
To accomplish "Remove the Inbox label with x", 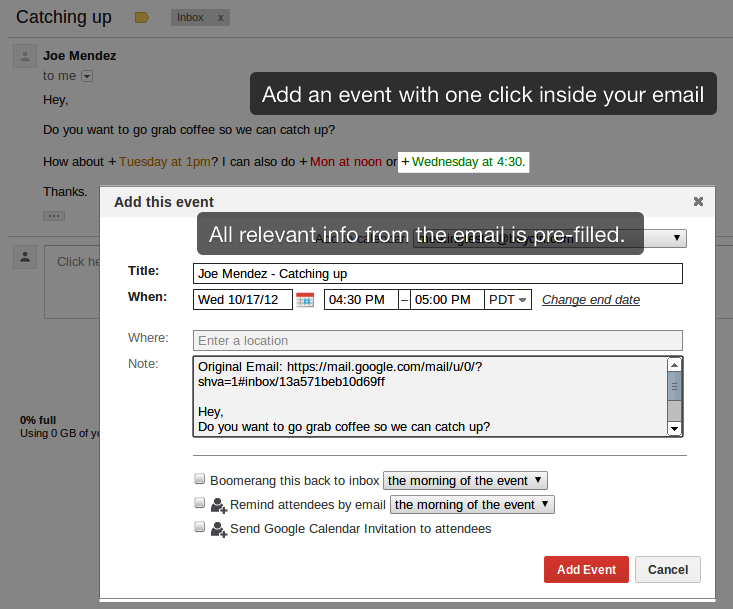I will 221,18.
